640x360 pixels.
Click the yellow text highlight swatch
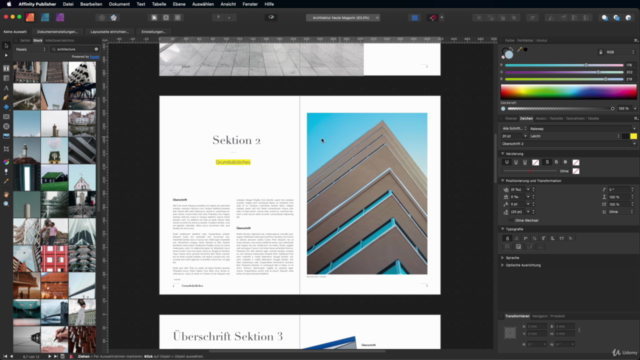pos(633,136)
